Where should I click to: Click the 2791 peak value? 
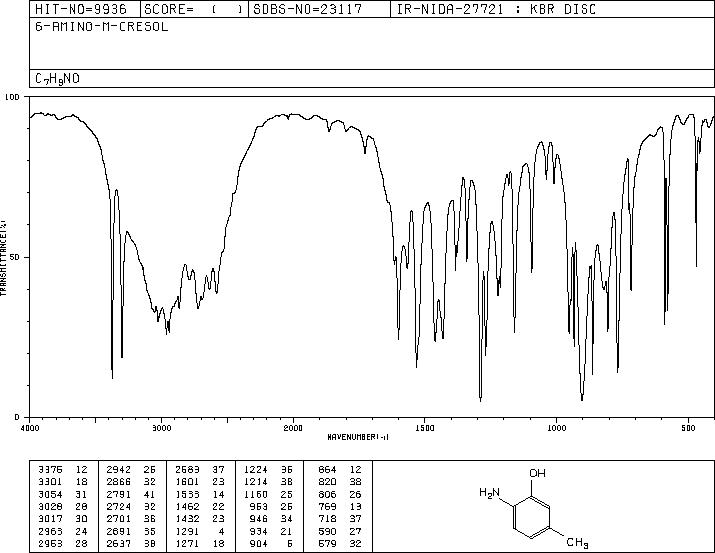(x=119, y=494)
